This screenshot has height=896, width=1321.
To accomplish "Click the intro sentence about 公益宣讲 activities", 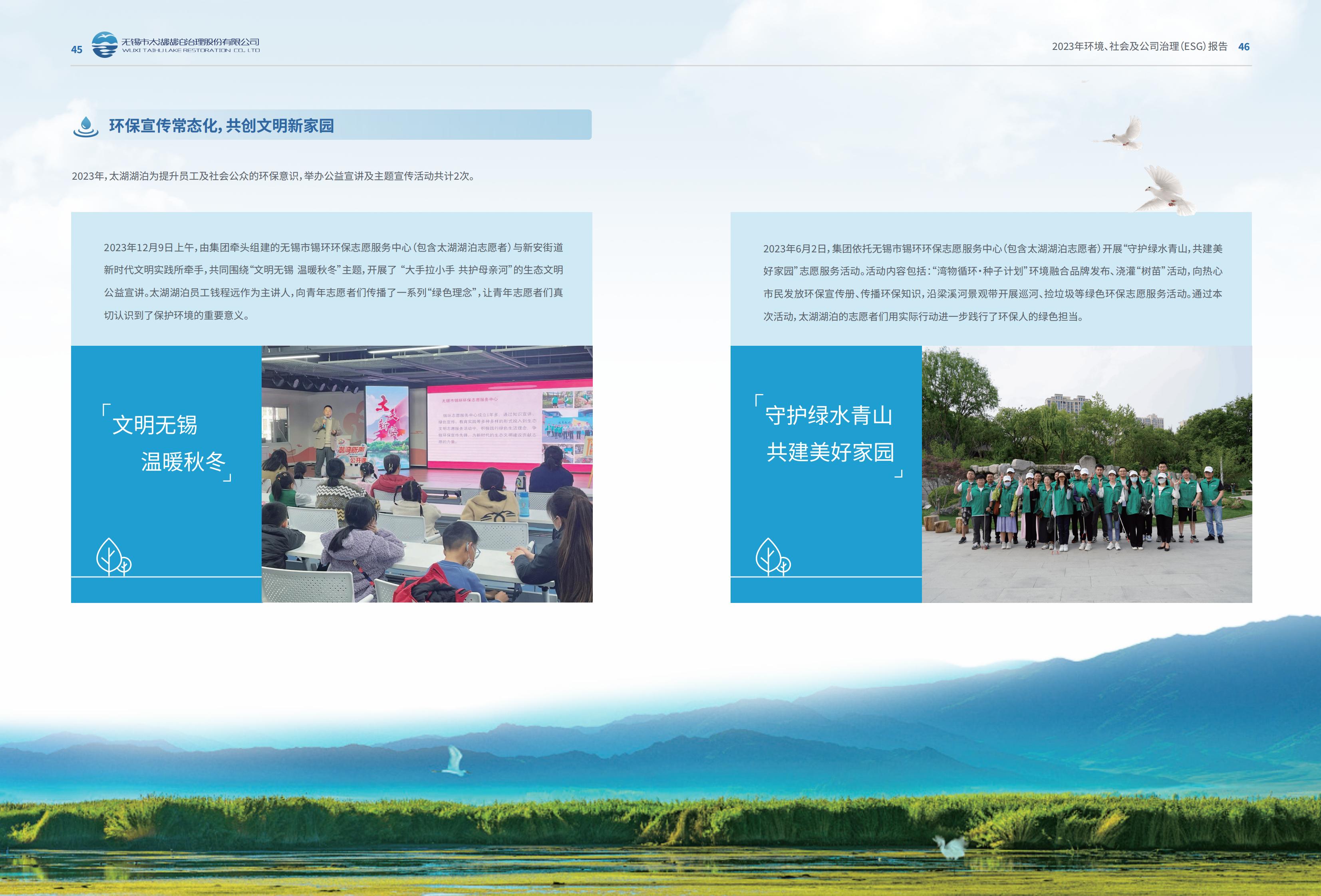I will point(273,176).
